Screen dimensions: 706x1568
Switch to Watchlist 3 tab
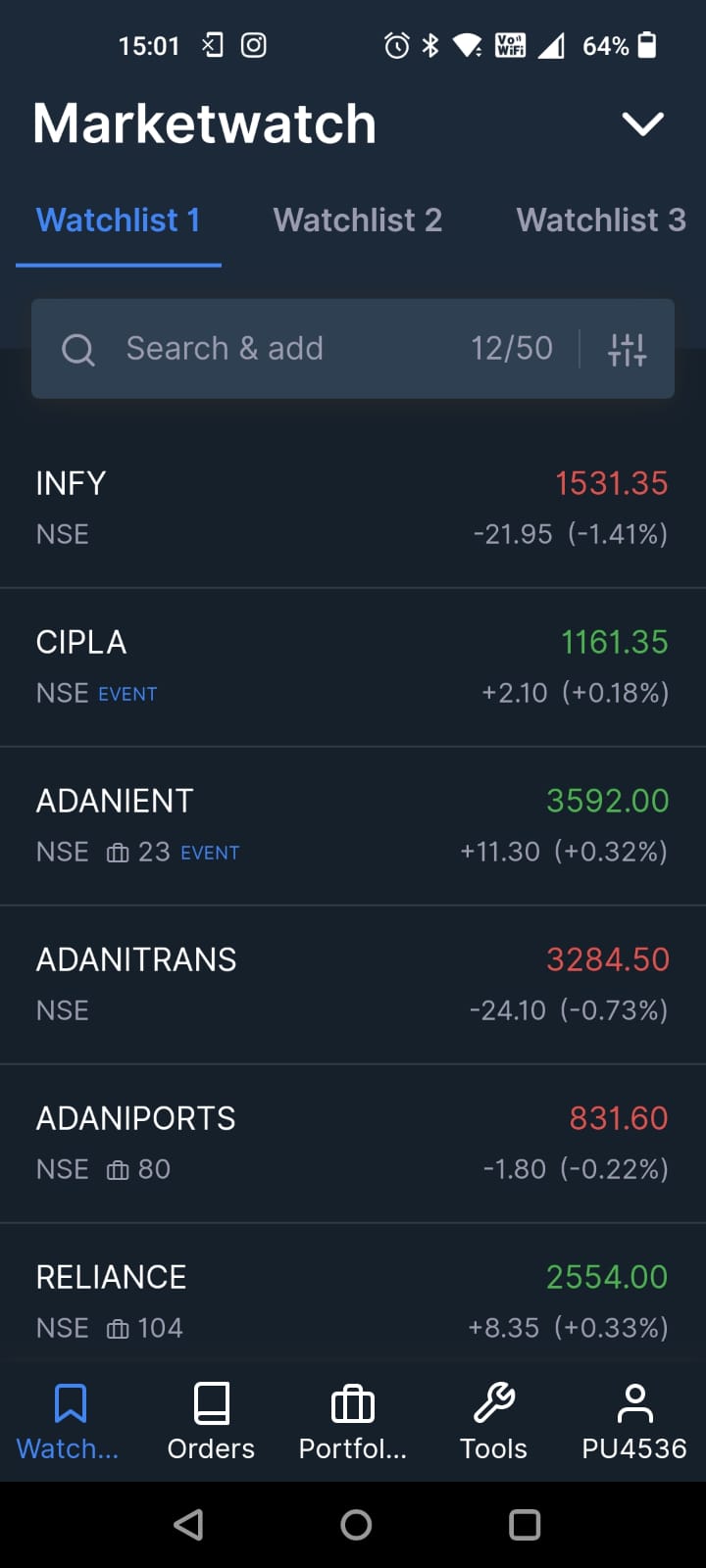[x=600, y=220]
